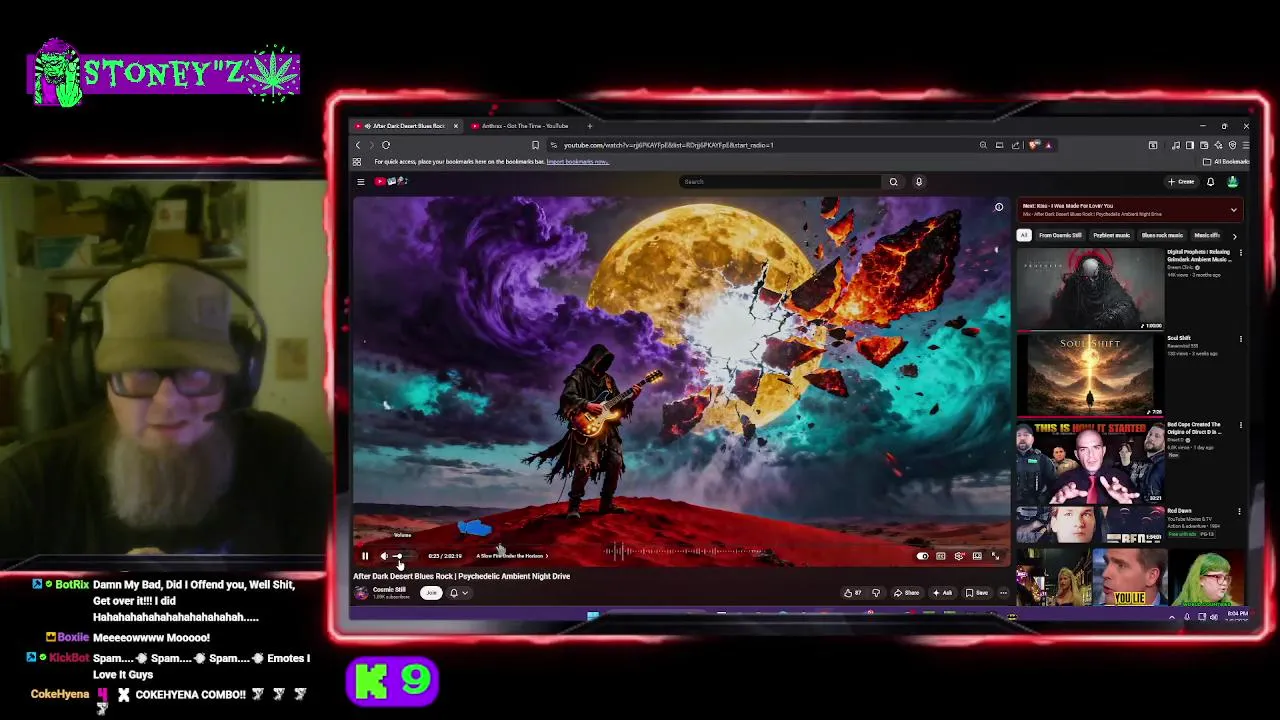Expand the 'Next: Kiss' playlist panel

[x=1234, y=210]
